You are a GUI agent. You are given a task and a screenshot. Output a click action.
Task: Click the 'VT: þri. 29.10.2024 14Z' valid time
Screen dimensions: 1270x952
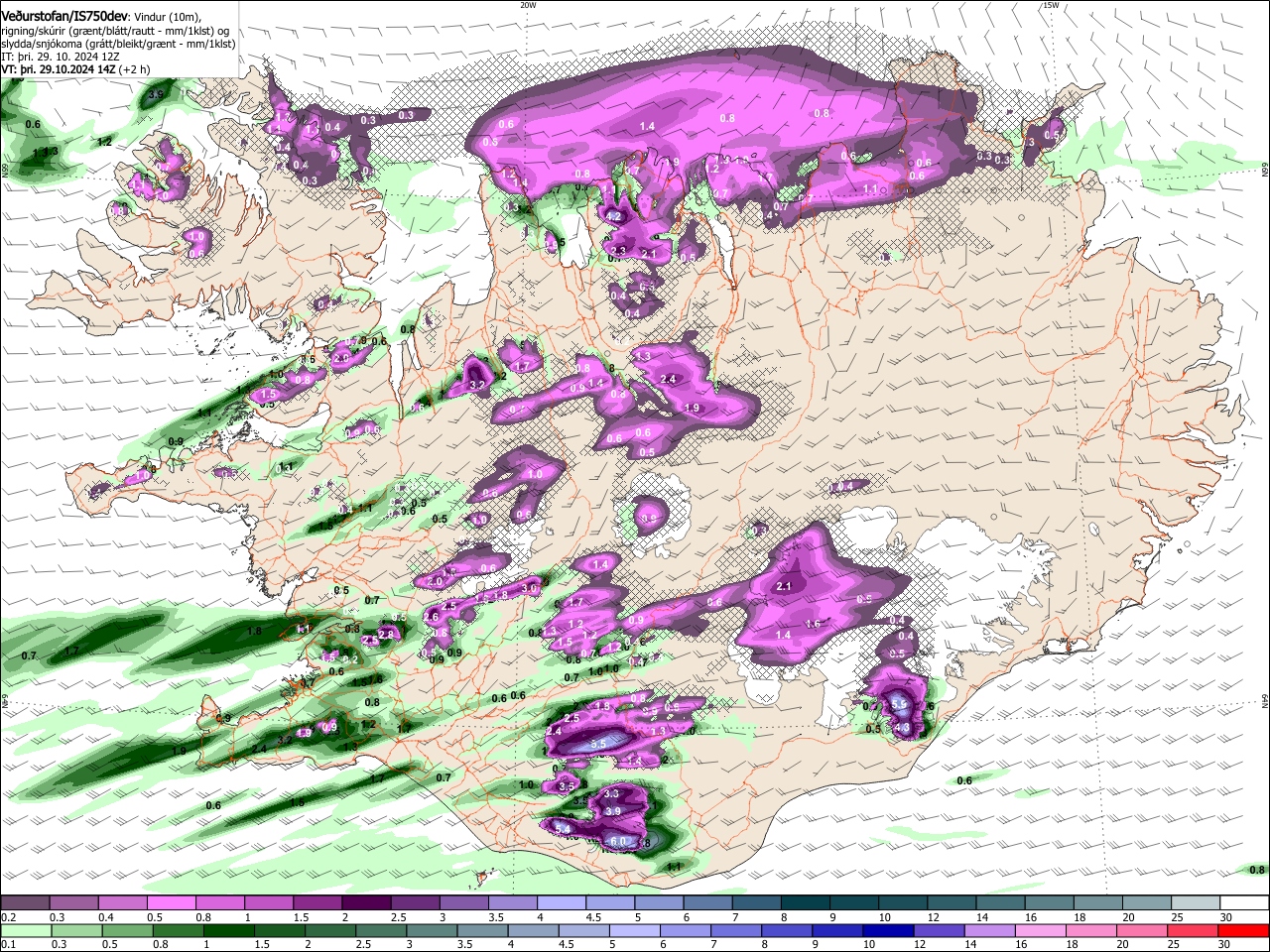[58, 69]
